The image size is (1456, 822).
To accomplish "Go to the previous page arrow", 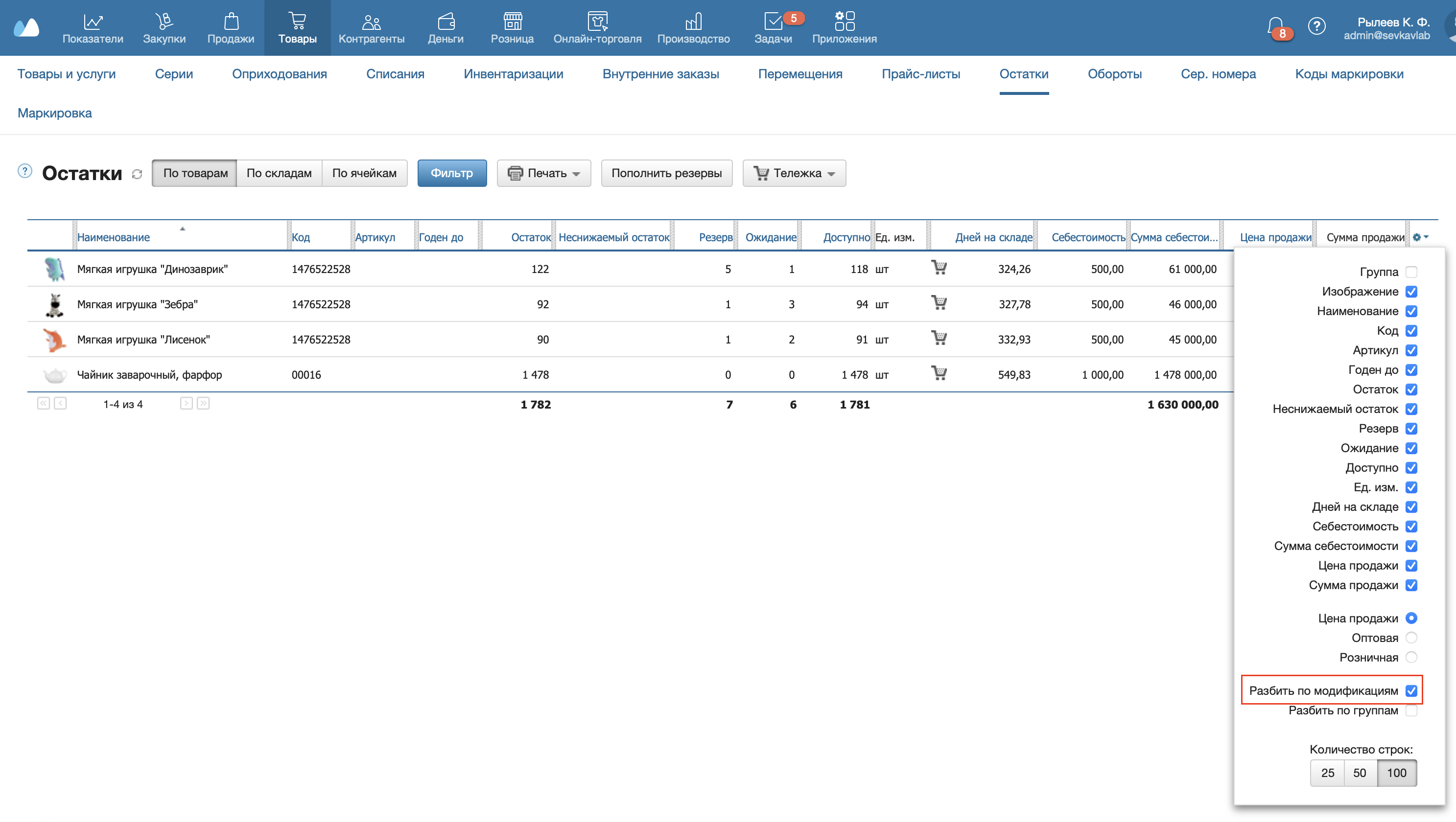I will pyautogui.click(x=61, y=403).
